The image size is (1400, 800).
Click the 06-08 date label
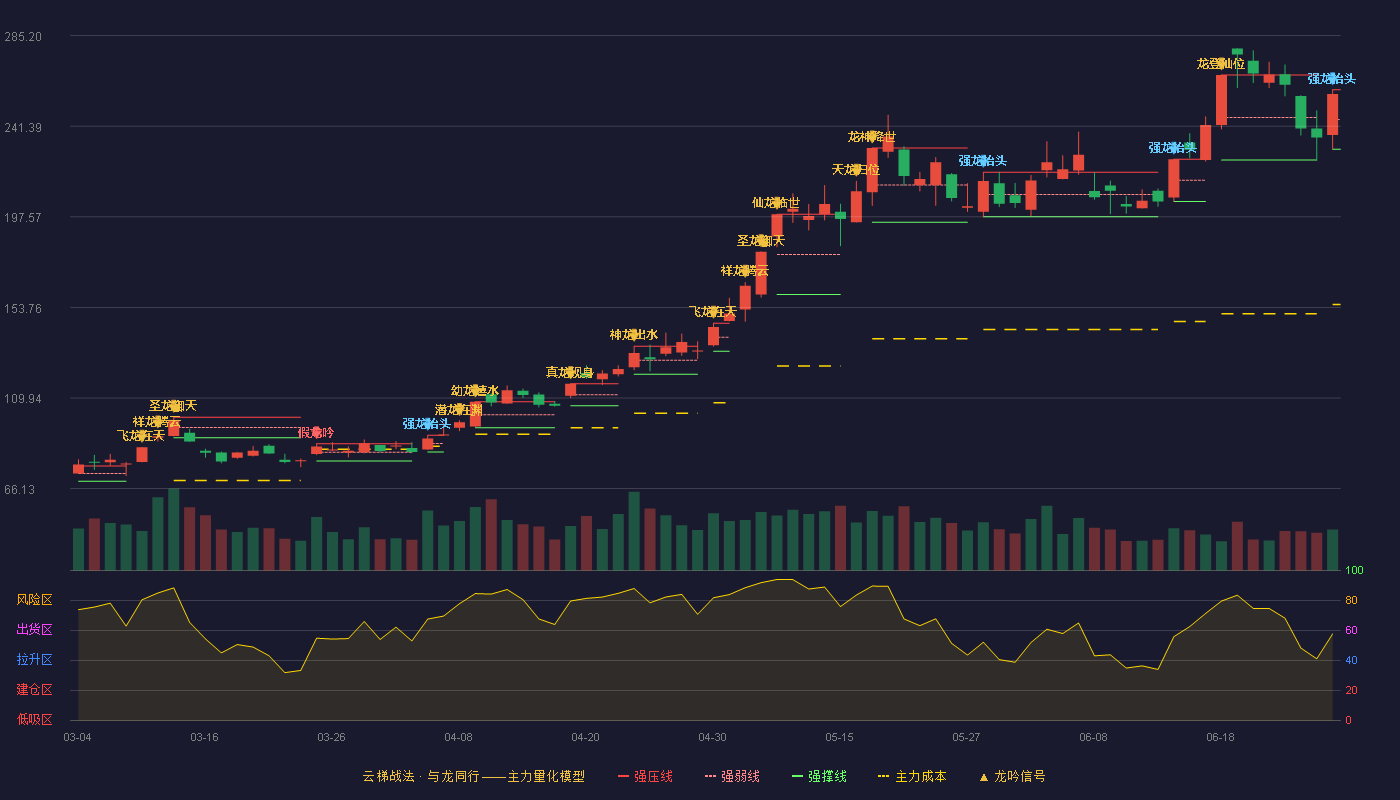(x=1093, y=737)
